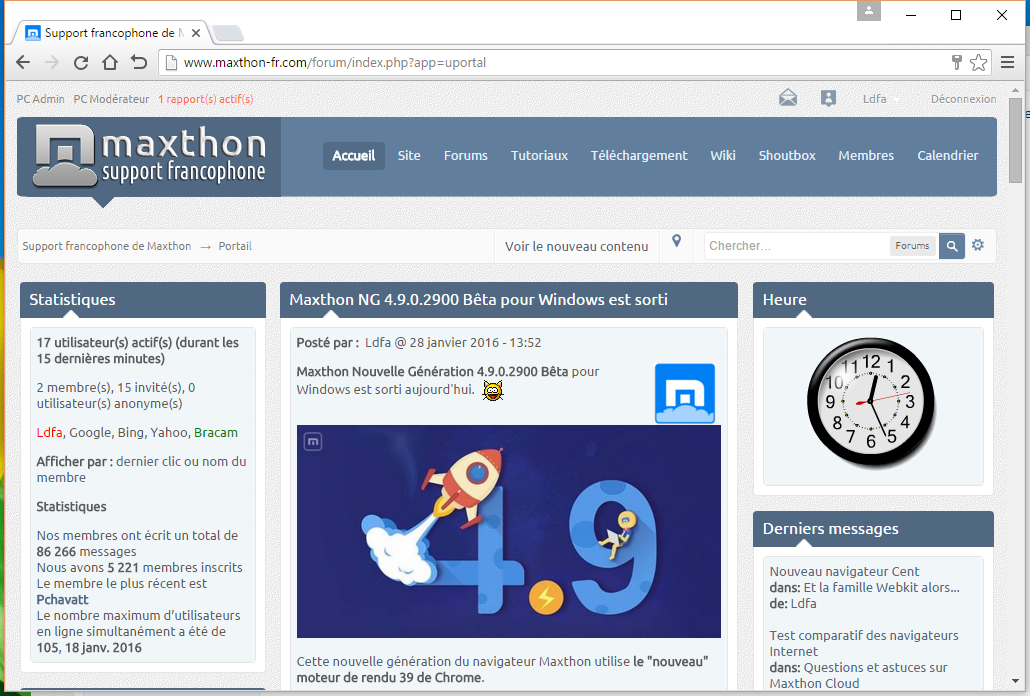
Task: Open the Maxthon 4.9 rocket banner image
Action: point(508,531)
